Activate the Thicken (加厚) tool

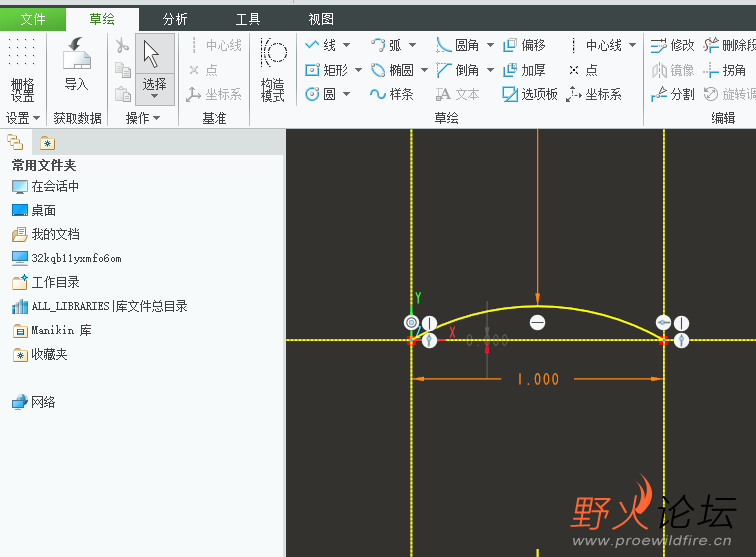(524, 70)
